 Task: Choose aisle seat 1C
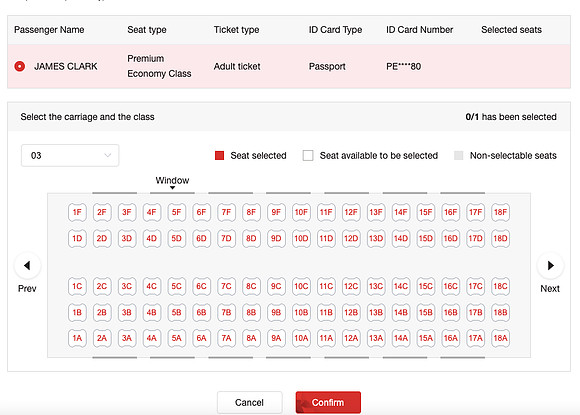coord(77,286)
